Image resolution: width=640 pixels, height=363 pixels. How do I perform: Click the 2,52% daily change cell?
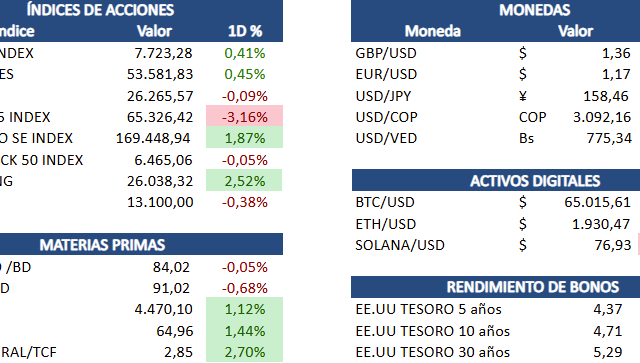pyautogui.click(x=244, y=181)
